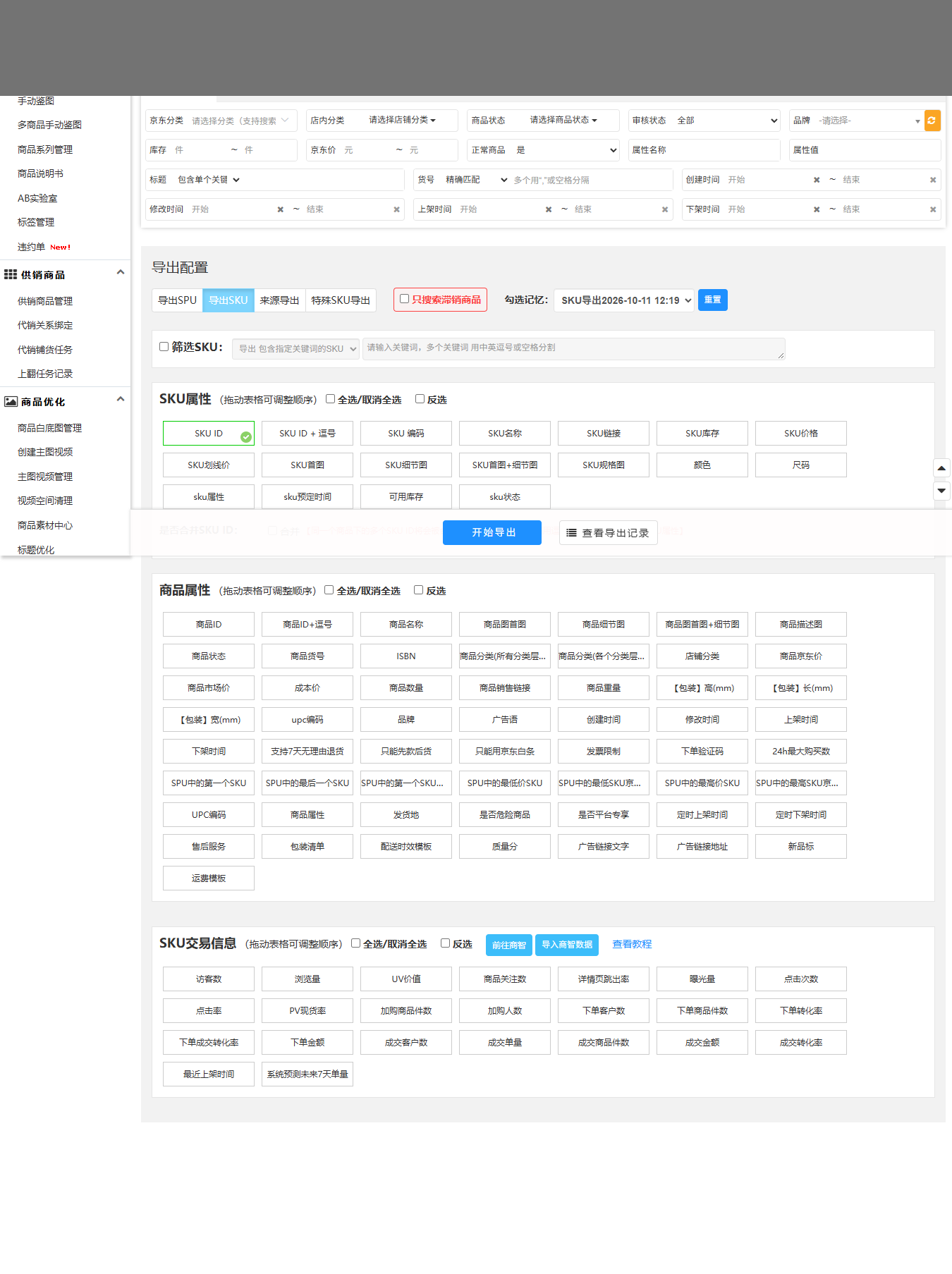The height and width of the screenshot is (1274, 952).
Task: Click the scroll-down arrow icon on right edge
Action: (941, 490)
